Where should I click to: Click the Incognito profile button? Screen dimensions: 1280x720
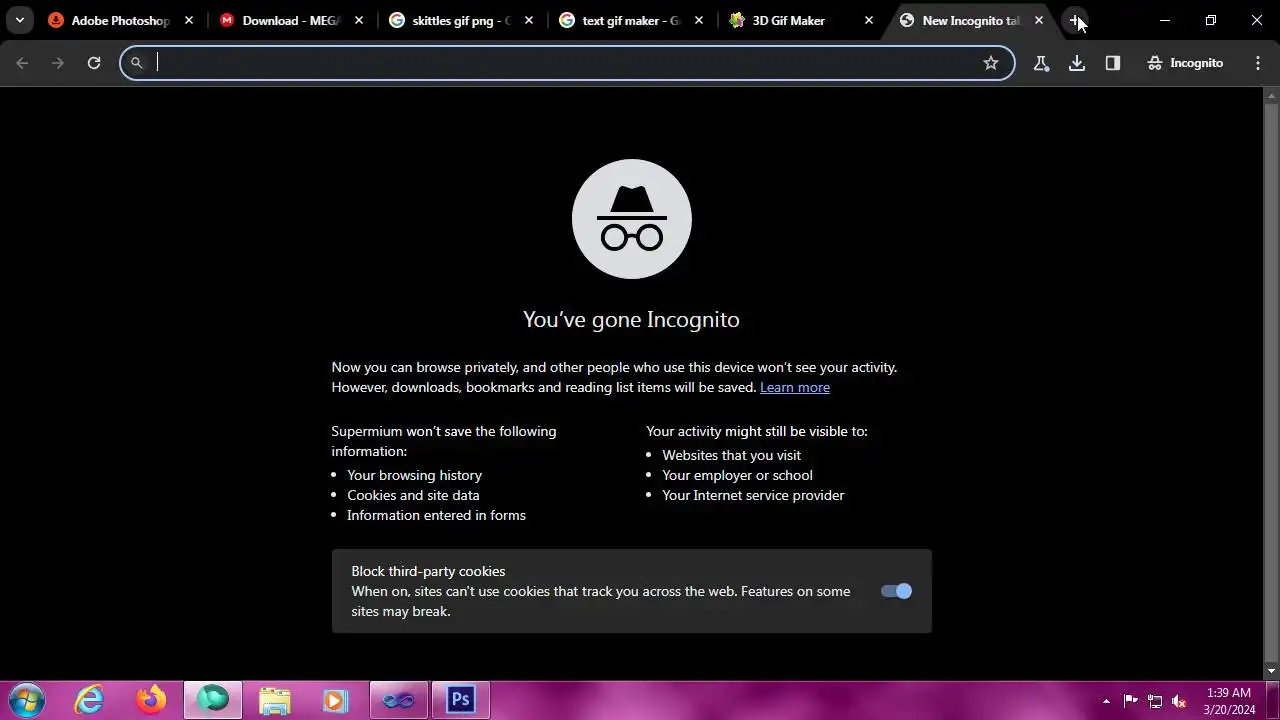tap(1185, 63)
